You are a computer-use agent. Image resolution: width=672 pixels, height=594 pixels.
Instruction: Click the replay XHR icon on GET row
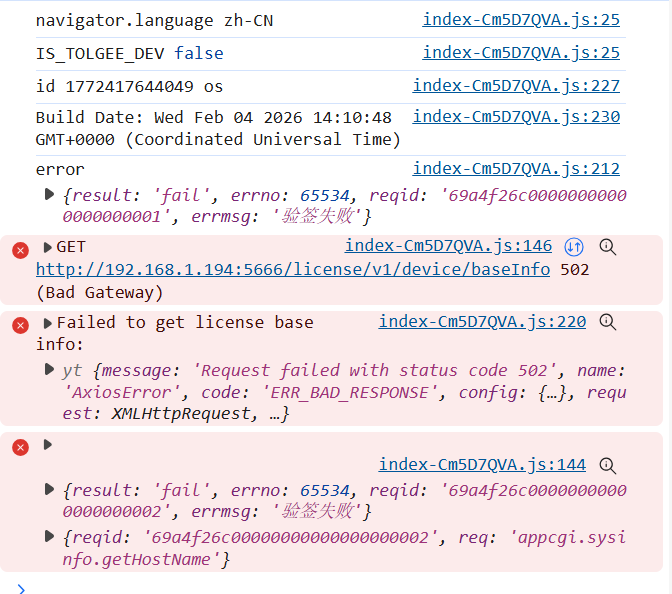tap(574, 246)
